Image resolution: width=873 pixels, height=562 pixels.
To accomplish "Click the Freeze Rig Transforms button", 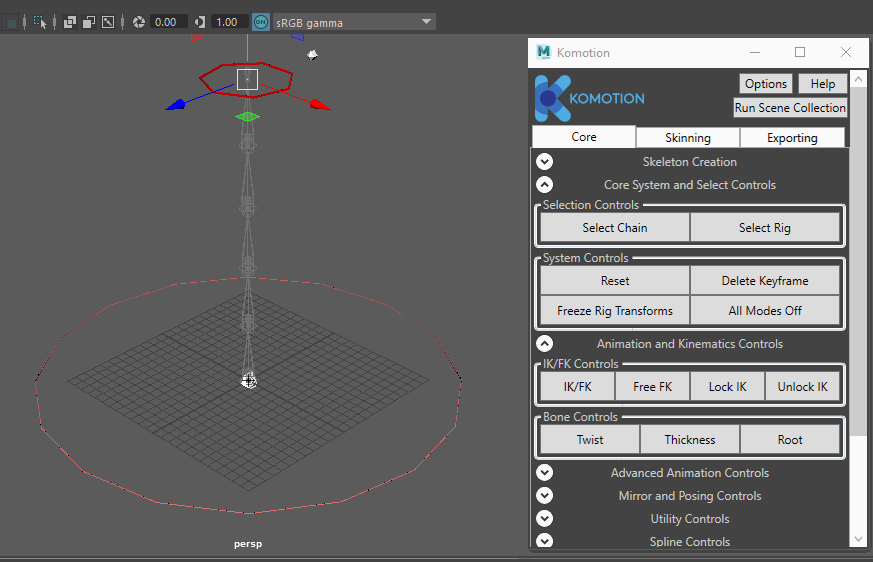I will point(615,311).
